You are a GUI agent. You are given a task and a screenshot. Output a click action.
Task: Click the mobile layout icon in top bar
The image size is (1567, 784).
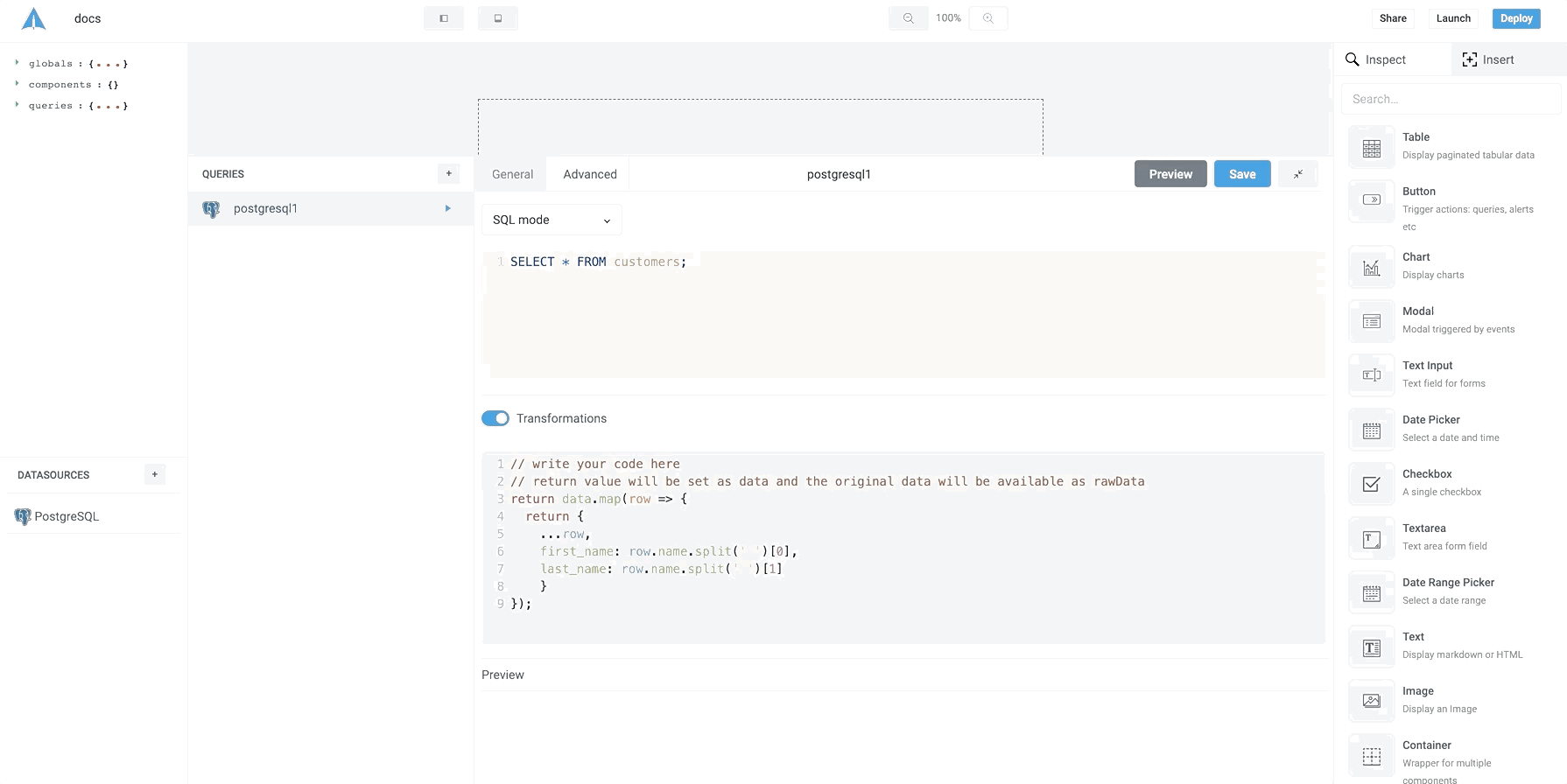tap(497, 18)
